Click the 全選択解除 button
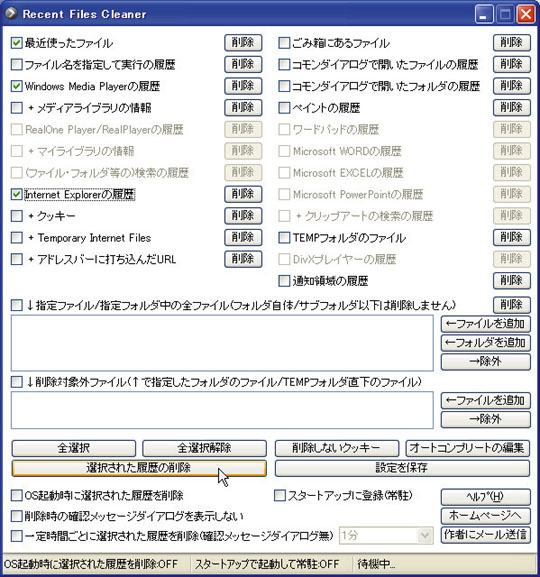Viewport: 540px width, 577px height. click(x=204, y=448)
